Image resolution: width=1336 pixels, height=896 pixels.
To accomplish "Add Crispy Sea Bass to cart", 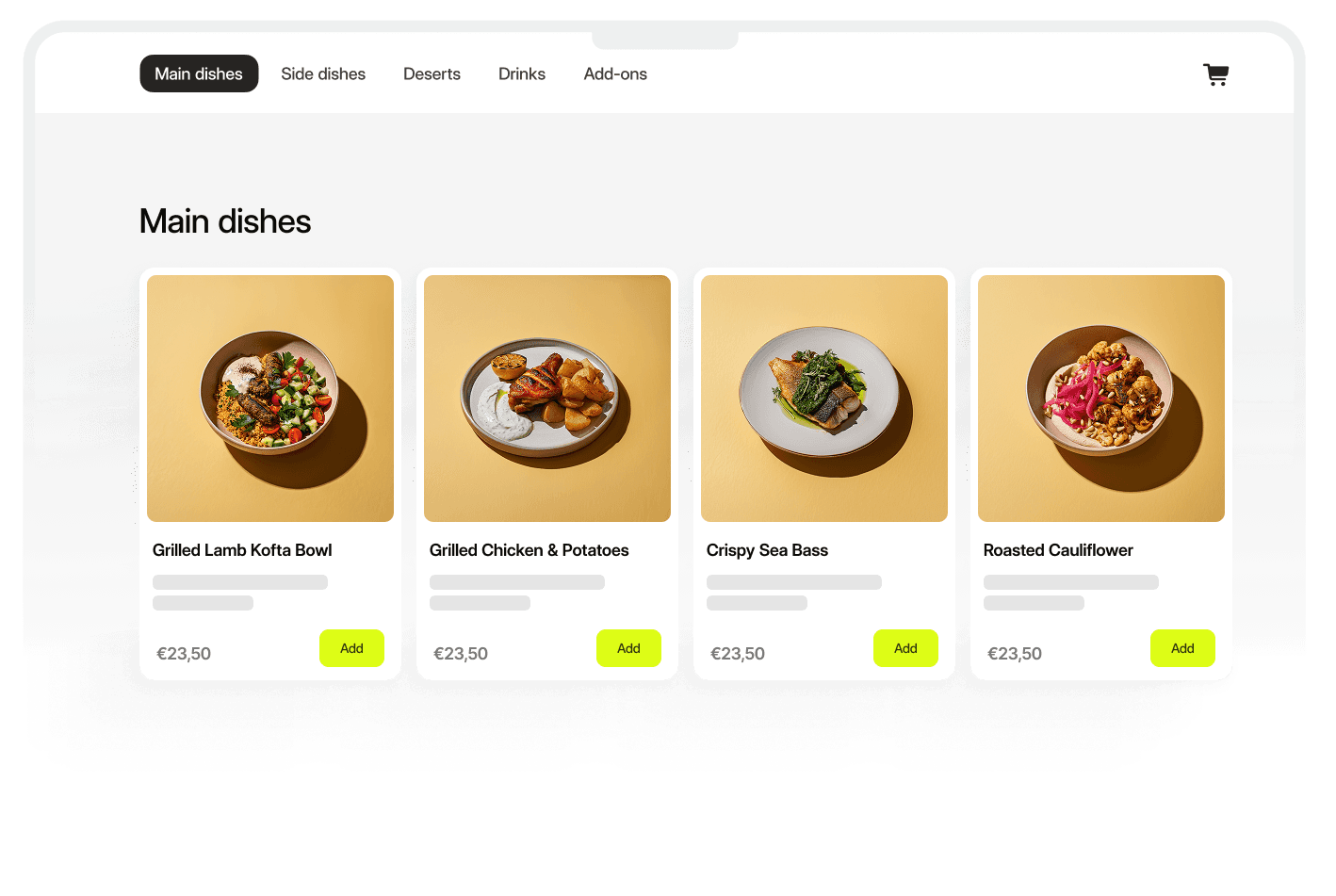I will click(905, 648).
